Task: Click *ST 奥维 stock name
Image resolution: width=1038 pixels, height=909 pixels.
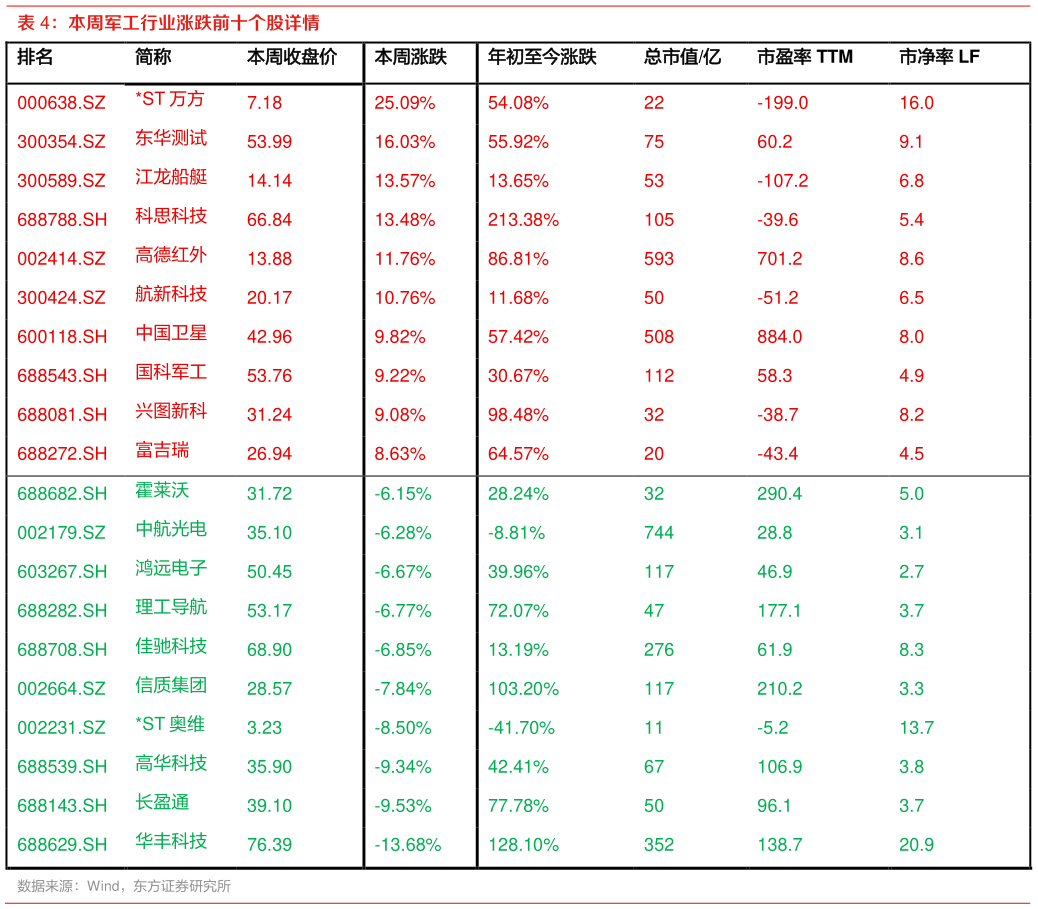Action: [x=169, y=724]
